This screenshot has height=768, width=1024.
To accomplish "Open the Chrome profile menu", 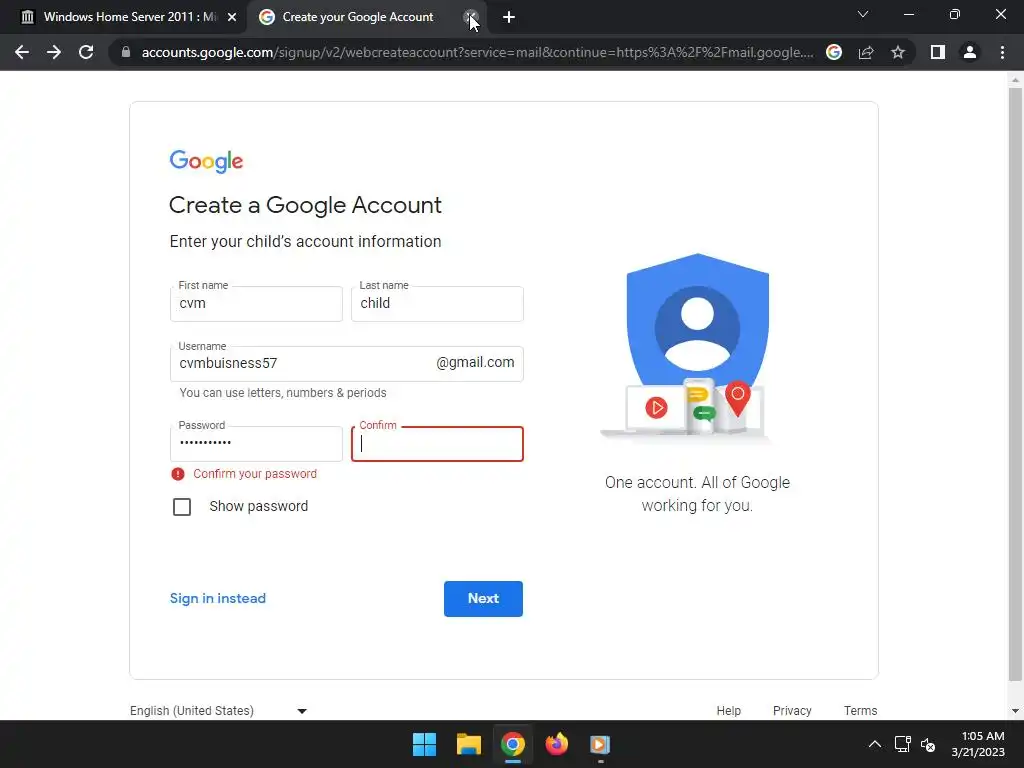I will (x=970, y=52).
